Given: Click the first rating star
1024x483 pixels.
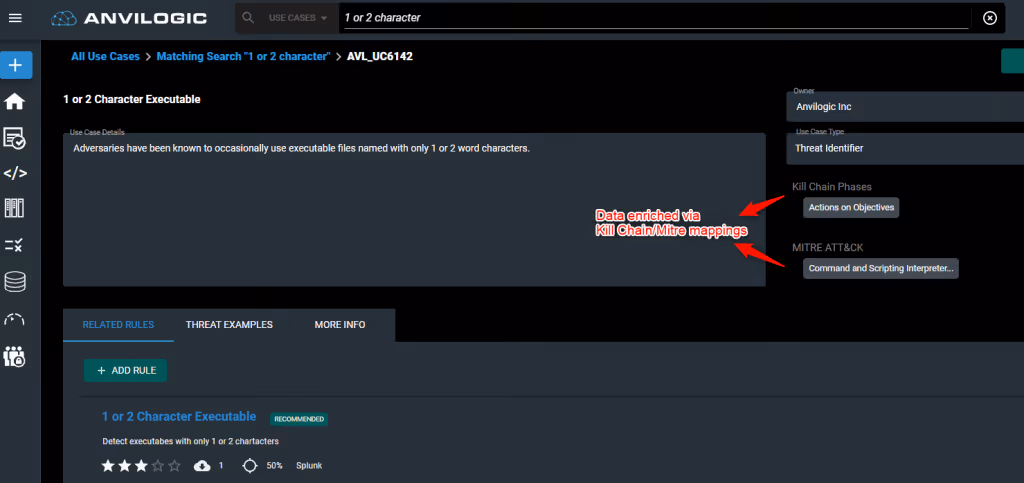Looking at the screenshot, I should (x=108, y=465).
